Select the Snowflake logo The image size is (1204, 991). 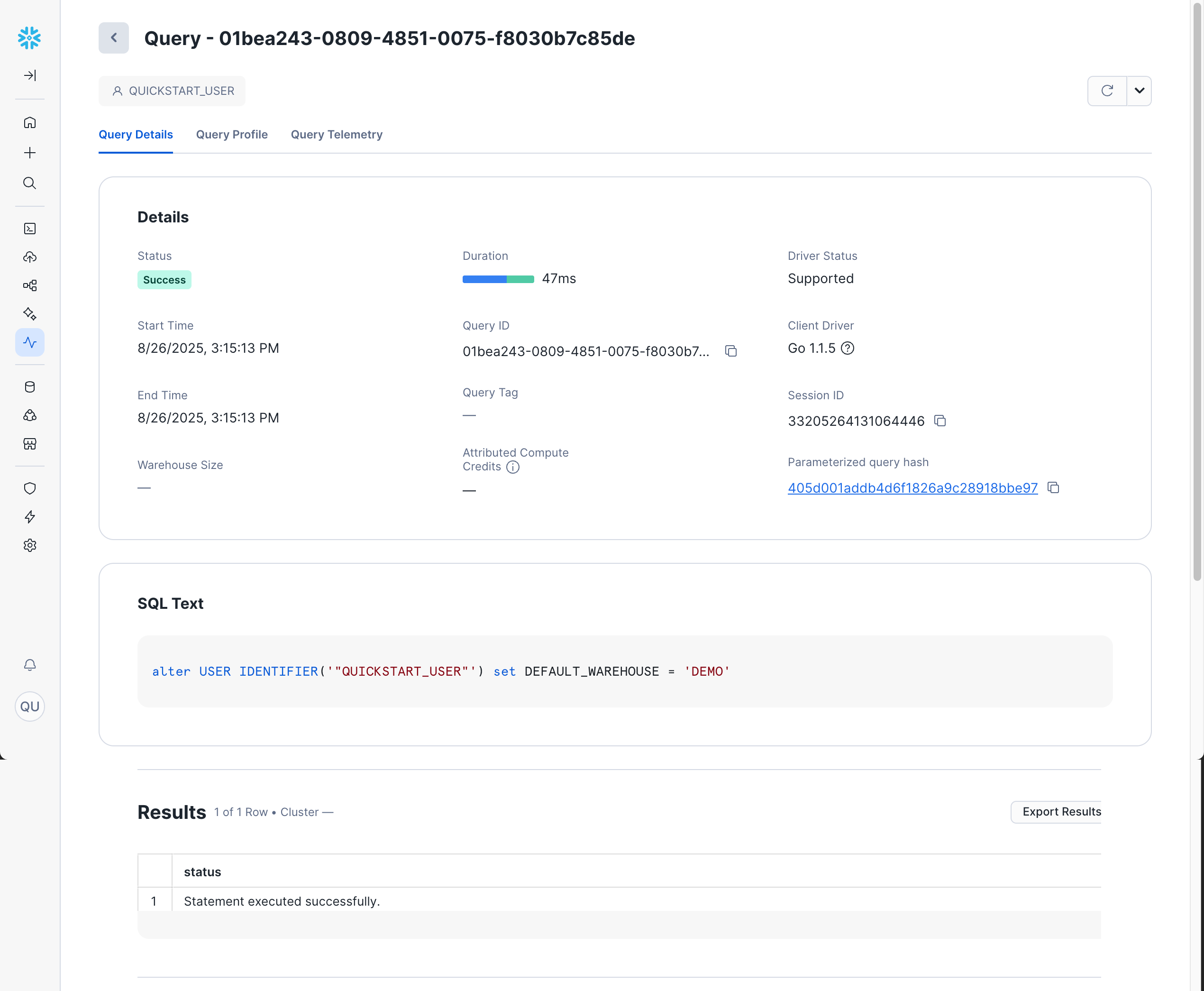[x=30, y=37]
